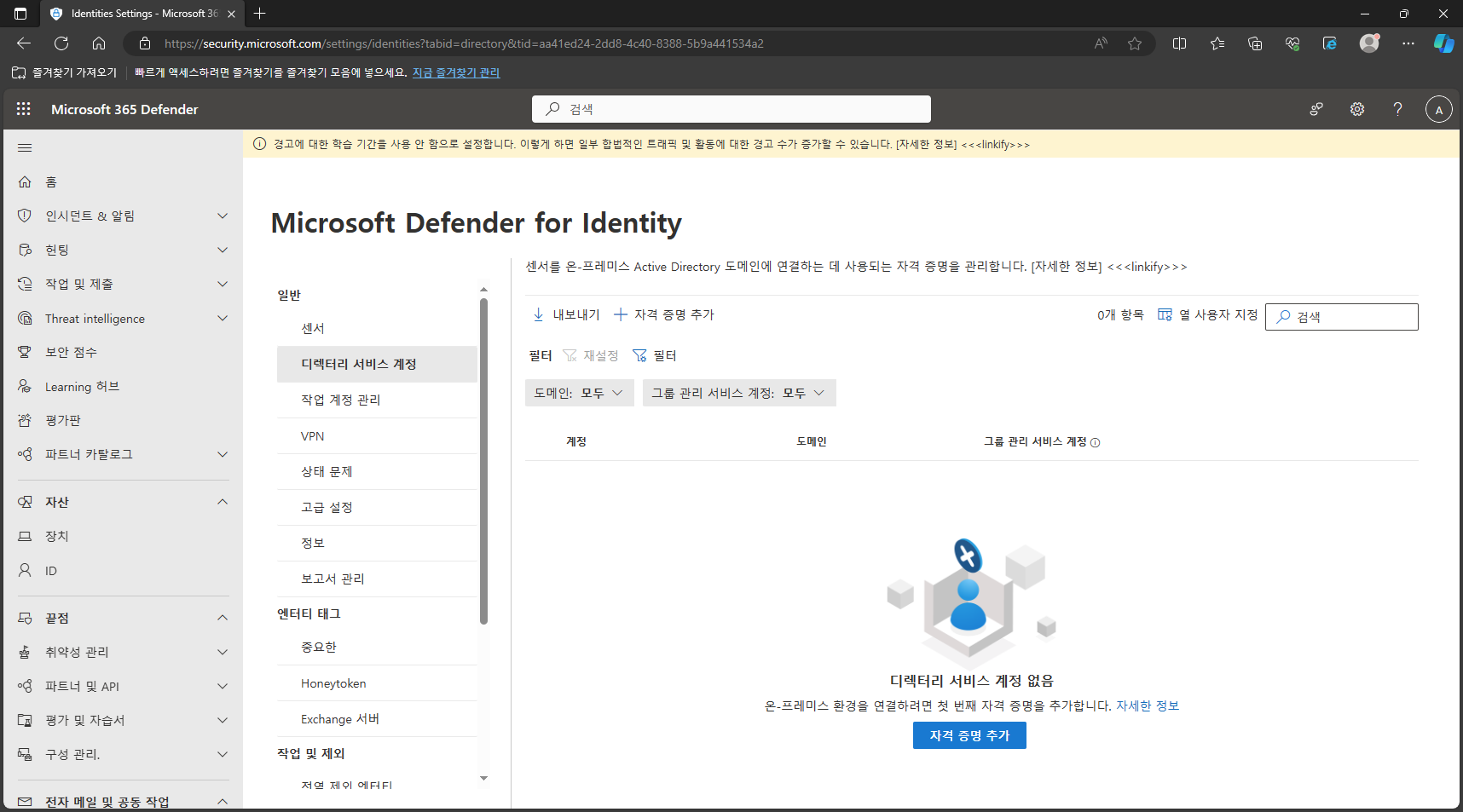
Task: Click + 자격 증명 추가 toolbar command
Action: (x=664, y=314)
